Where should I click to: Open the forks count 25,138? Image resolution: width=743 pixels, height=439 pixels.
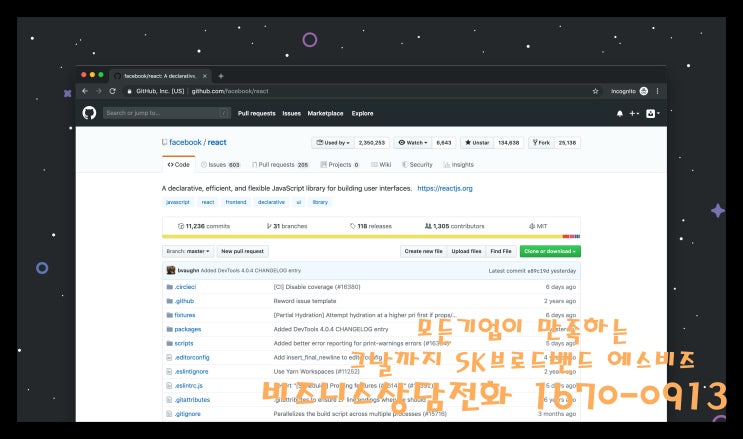pyautogui.click(x=567, y=143)
